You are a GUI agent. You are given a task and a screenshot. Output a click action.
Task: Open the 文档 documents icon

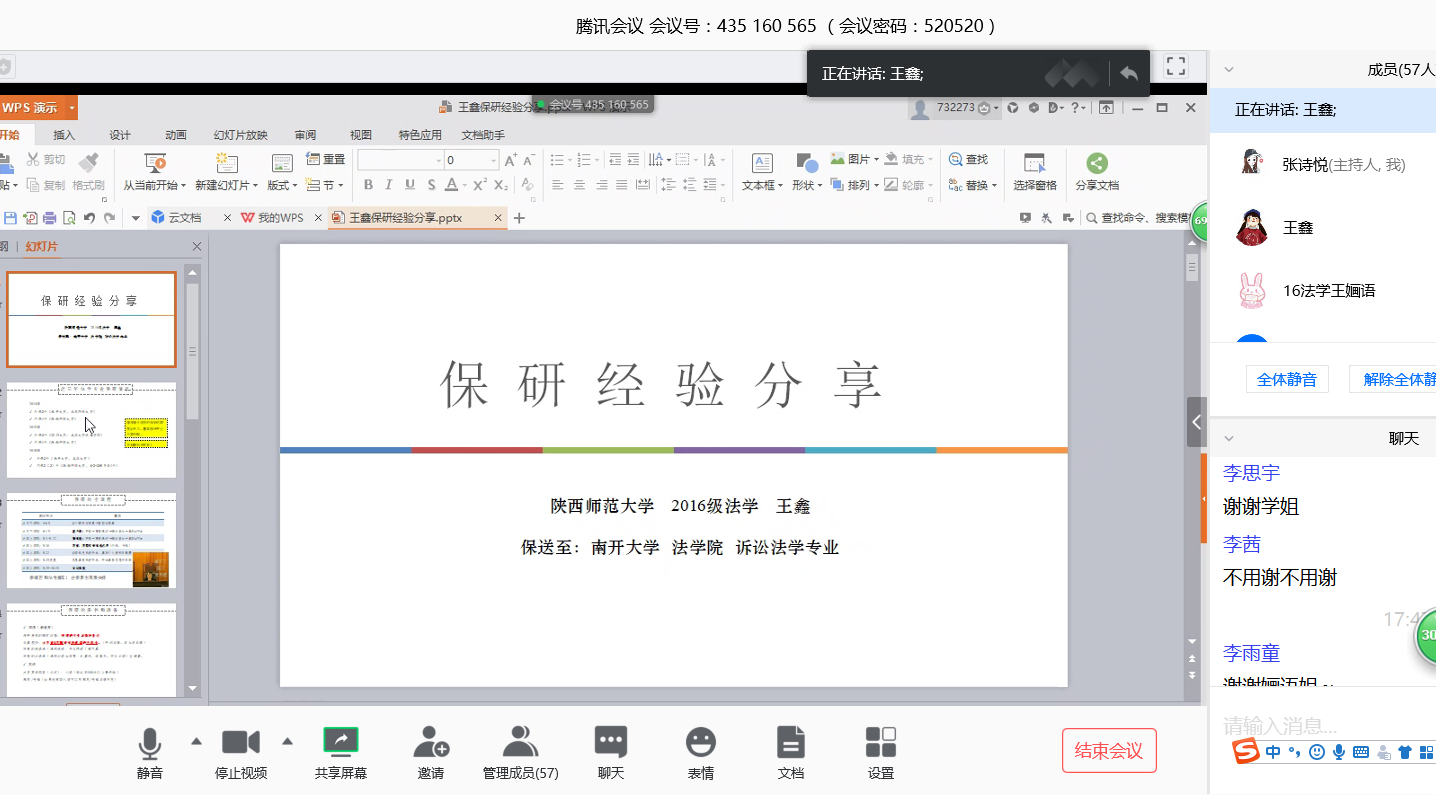(x=791, y=742)
